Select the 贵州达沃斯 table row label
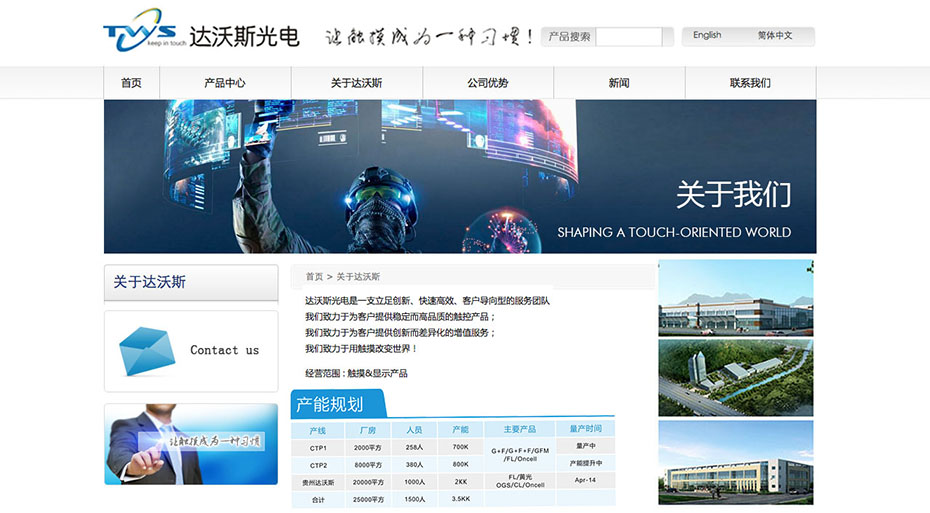The height and width of the screenshot is (513, 930). coord(318,483)
